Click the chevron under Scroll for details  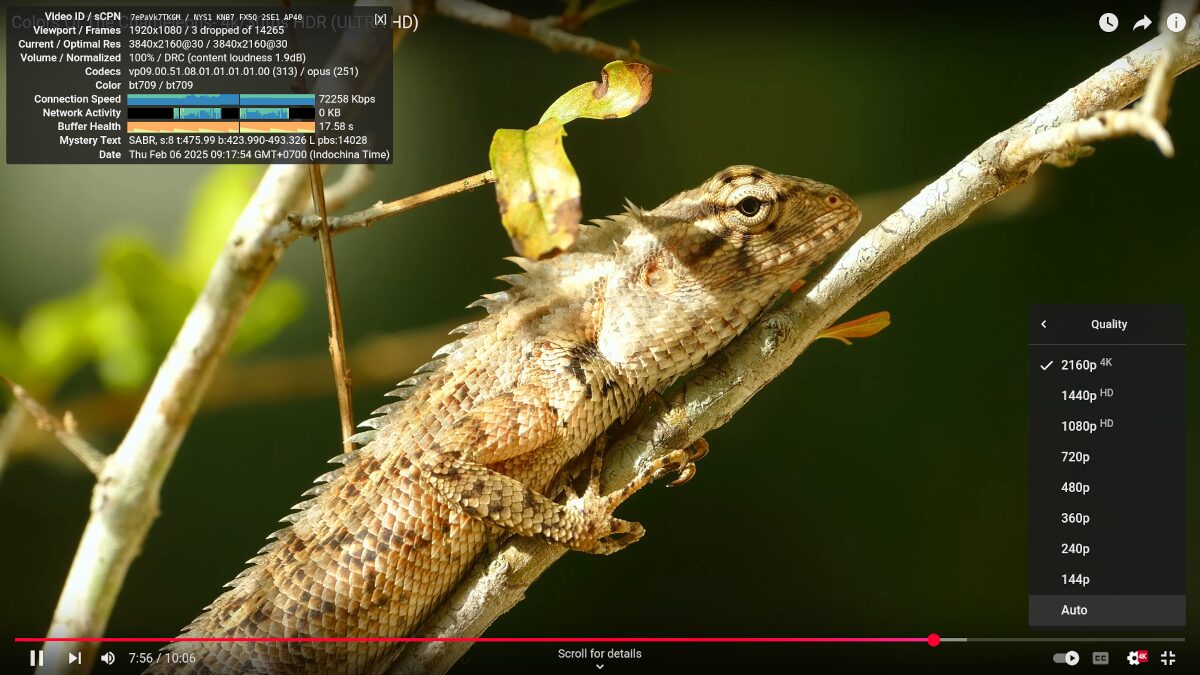coord(600,667)
